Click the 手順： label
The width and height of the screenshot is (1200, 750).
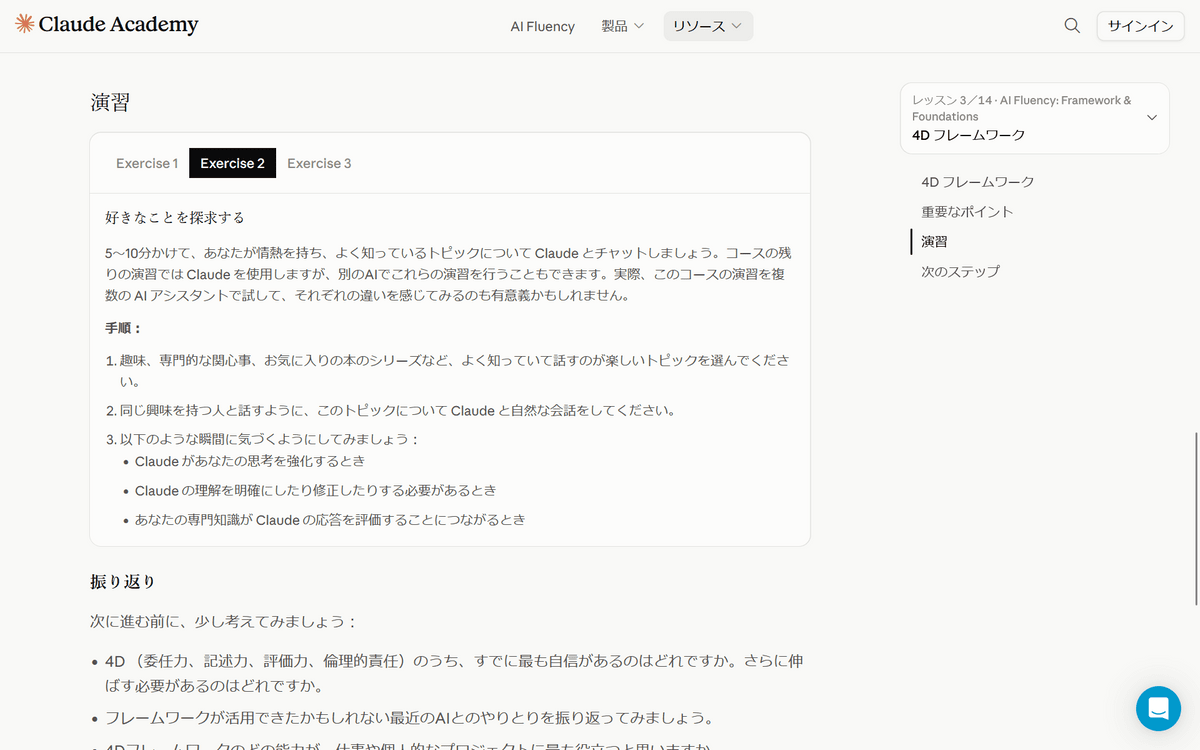coord(124,328)
